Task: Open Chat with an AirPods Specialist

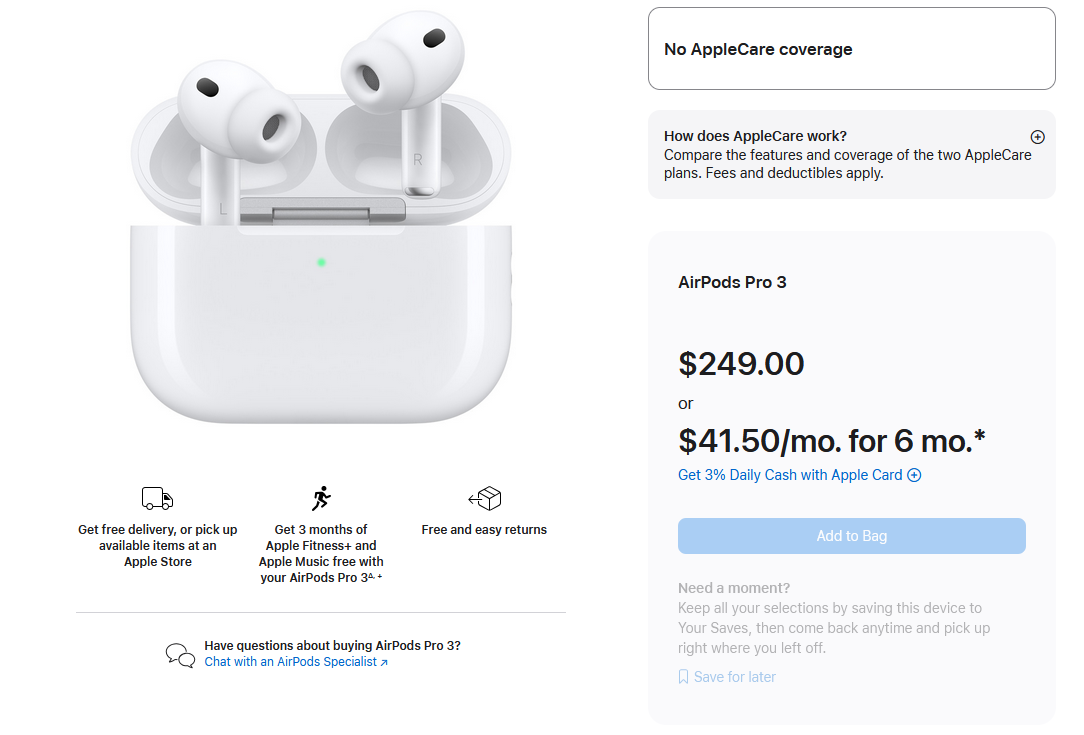Action: 291,662
